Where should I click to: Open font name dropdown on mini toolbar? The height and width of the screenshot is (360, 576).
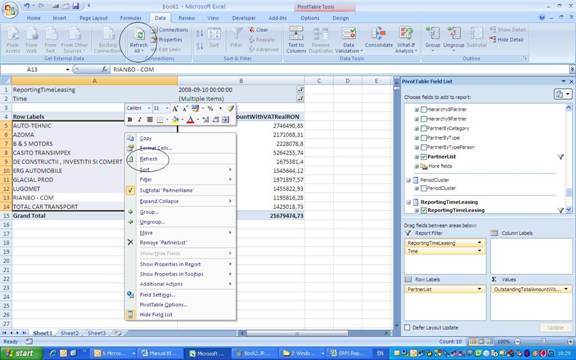149,108
